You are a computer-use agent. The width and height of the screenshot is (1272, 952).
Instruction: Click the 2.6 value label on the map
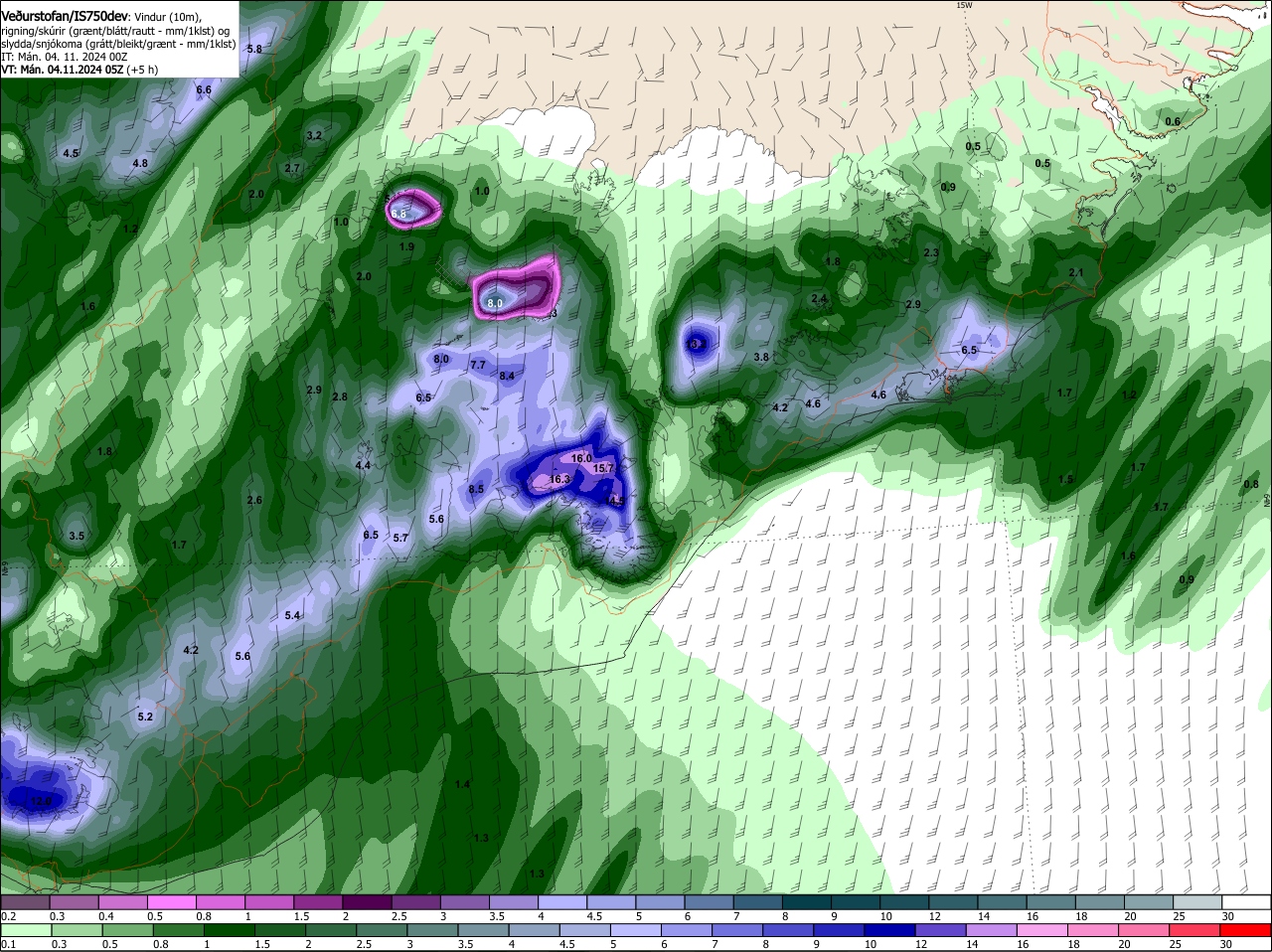coord(254,500)
